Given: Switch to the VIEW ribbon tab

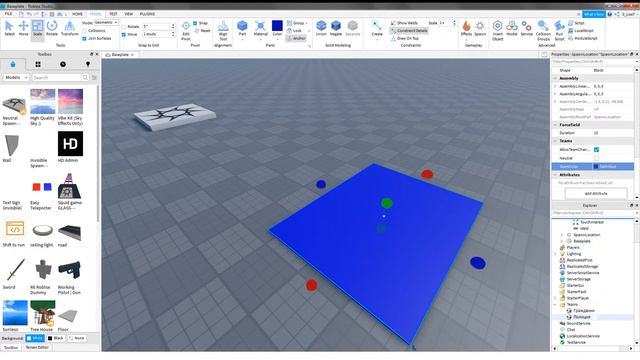Looking at the screenshot, I should tap(129, 14).
